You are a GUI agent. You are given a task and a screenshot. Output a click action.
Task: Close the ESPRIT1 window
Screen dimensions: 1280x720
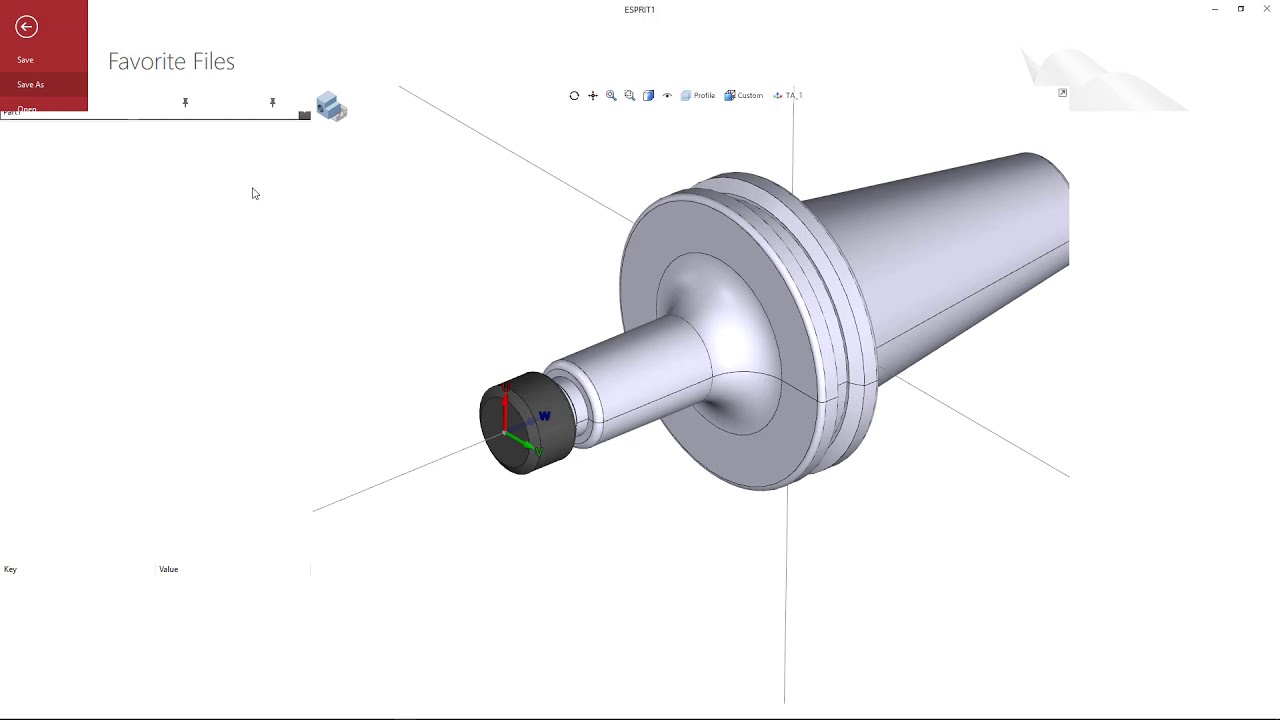(x=1267, y=9)
